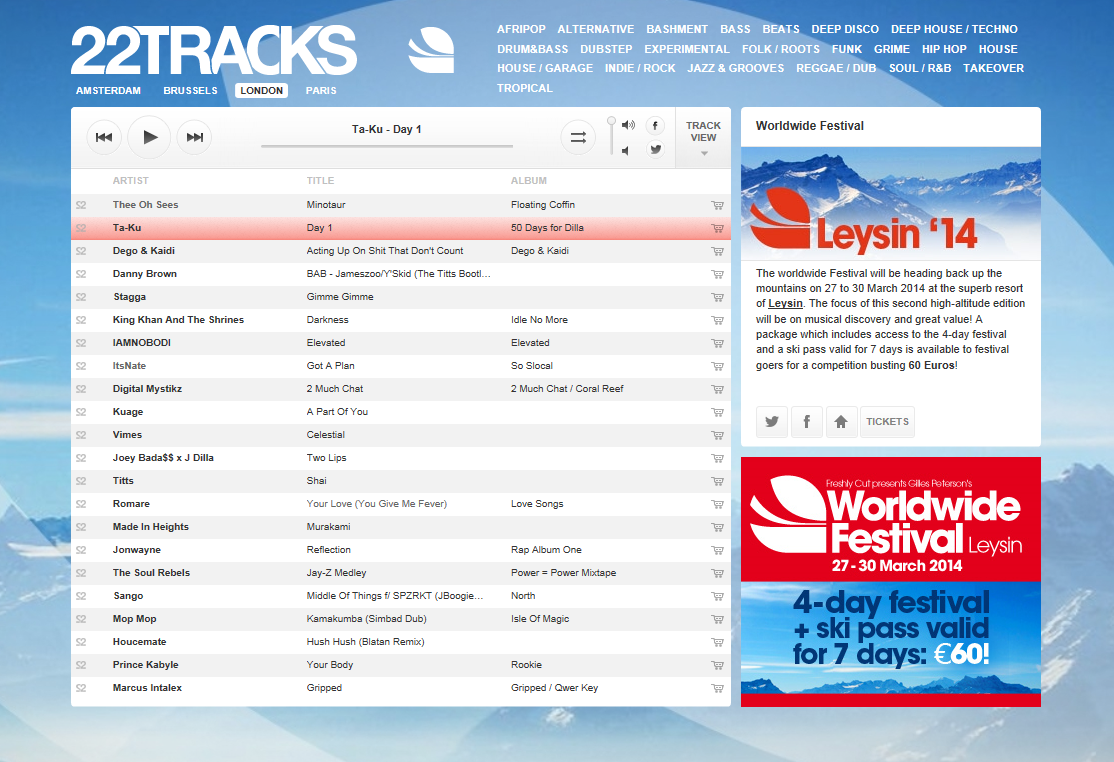Open the Reggae / Dub genre
The width and height of the screenshot is (1114, 762).
836,68
